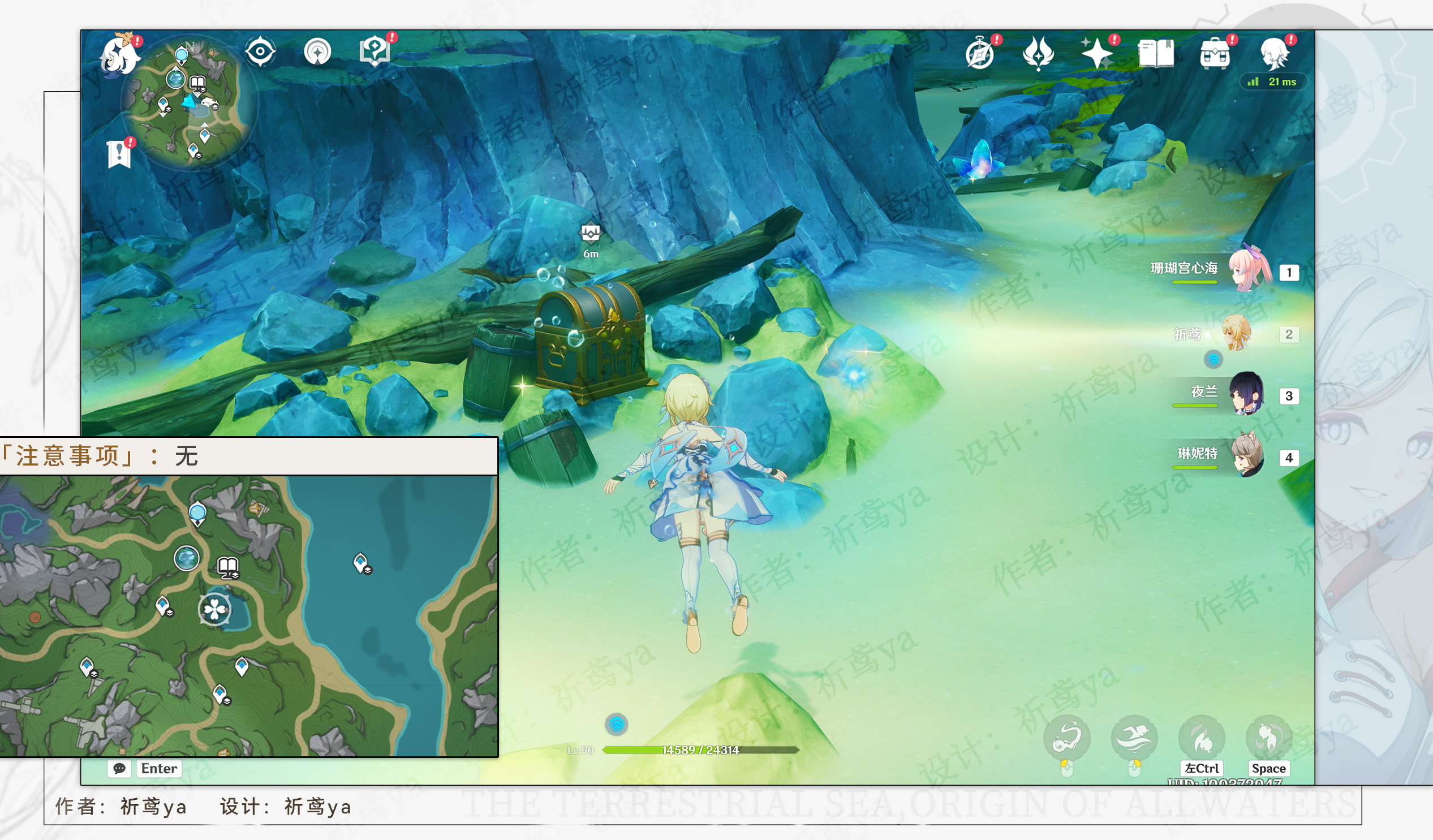
Task: Click party slot number 4
Action: [x=1289, y=457]
